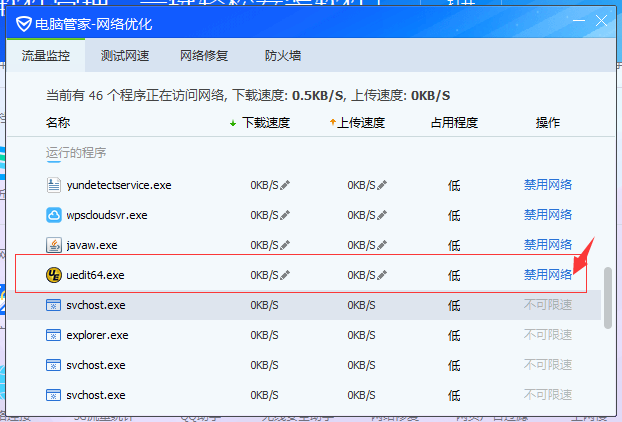
Task: Disable network for wpscloudsvr.exe
Action: pos(548,215)
